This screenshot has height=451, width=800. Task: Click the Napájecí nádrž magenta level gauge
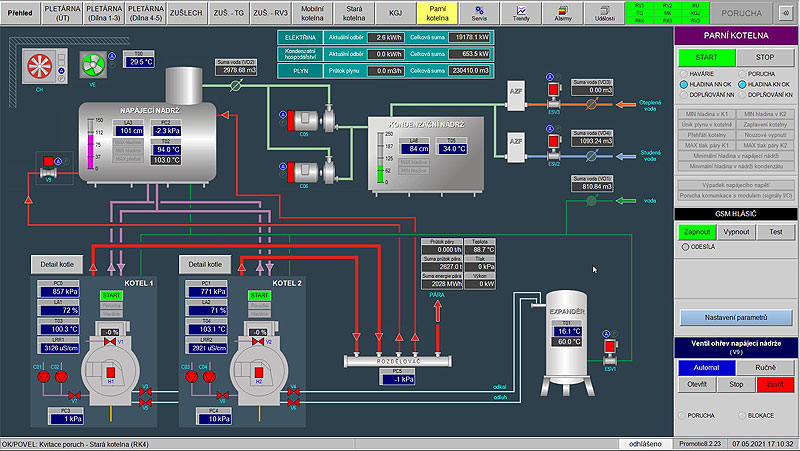pyautogui.click(x=90, y=144)
